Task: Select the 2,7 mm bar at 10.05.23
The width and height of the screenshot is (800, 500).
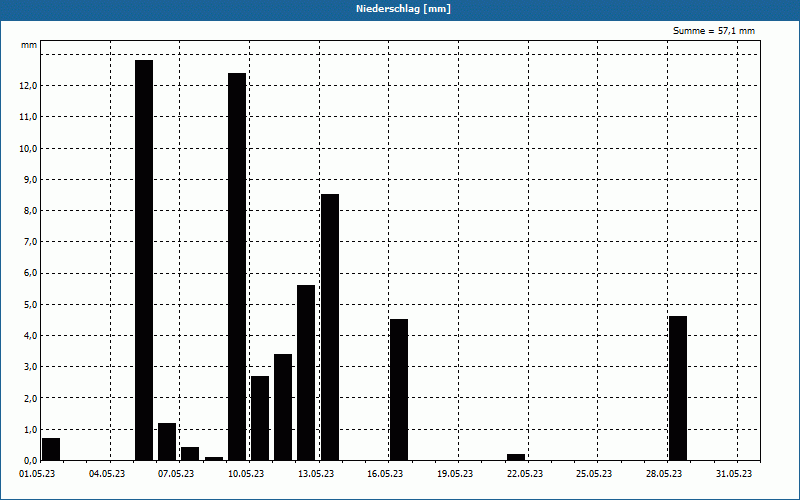Action: [260, 418]
